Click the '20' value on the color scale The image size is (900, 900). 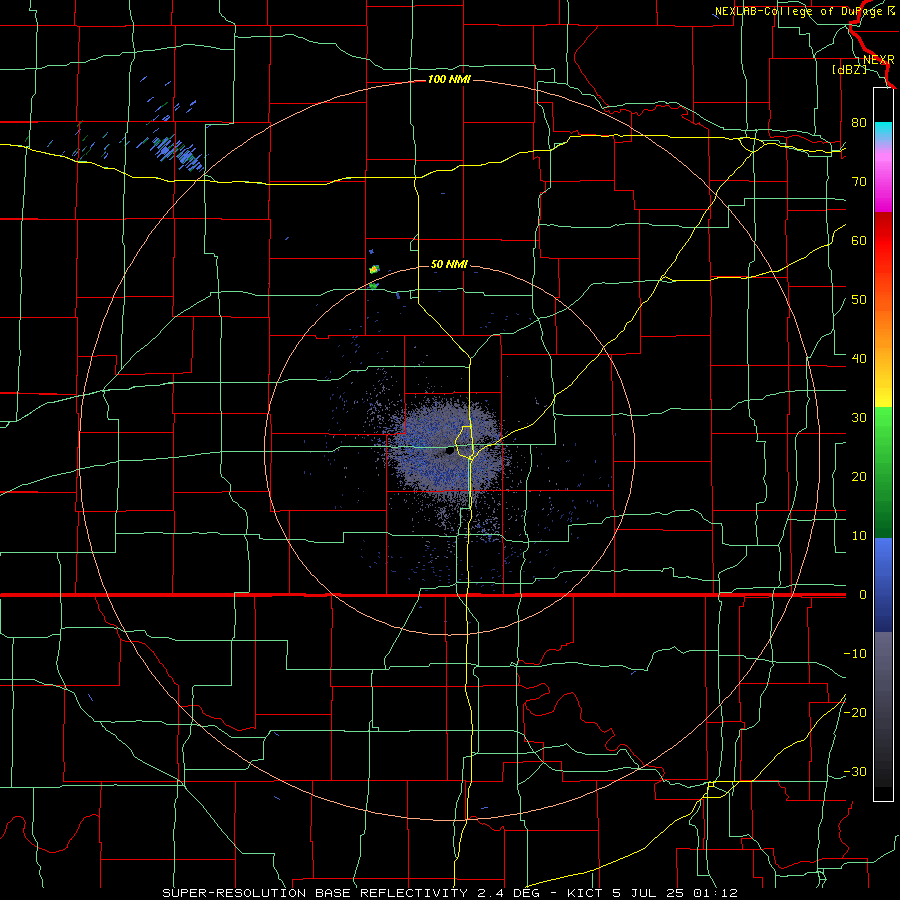click(x=859, y=476)
